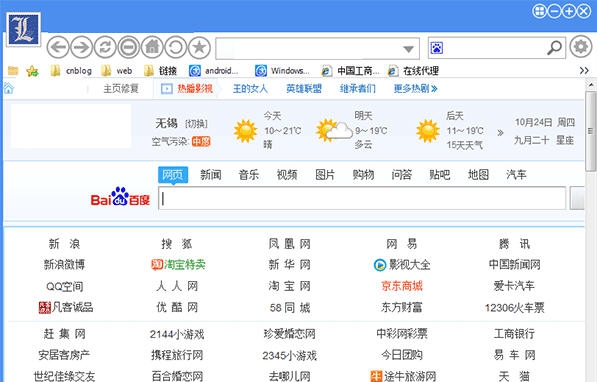Select the Baidu paw search engine icon
Viewport: 597px width, 382px height.
[436, 48]
